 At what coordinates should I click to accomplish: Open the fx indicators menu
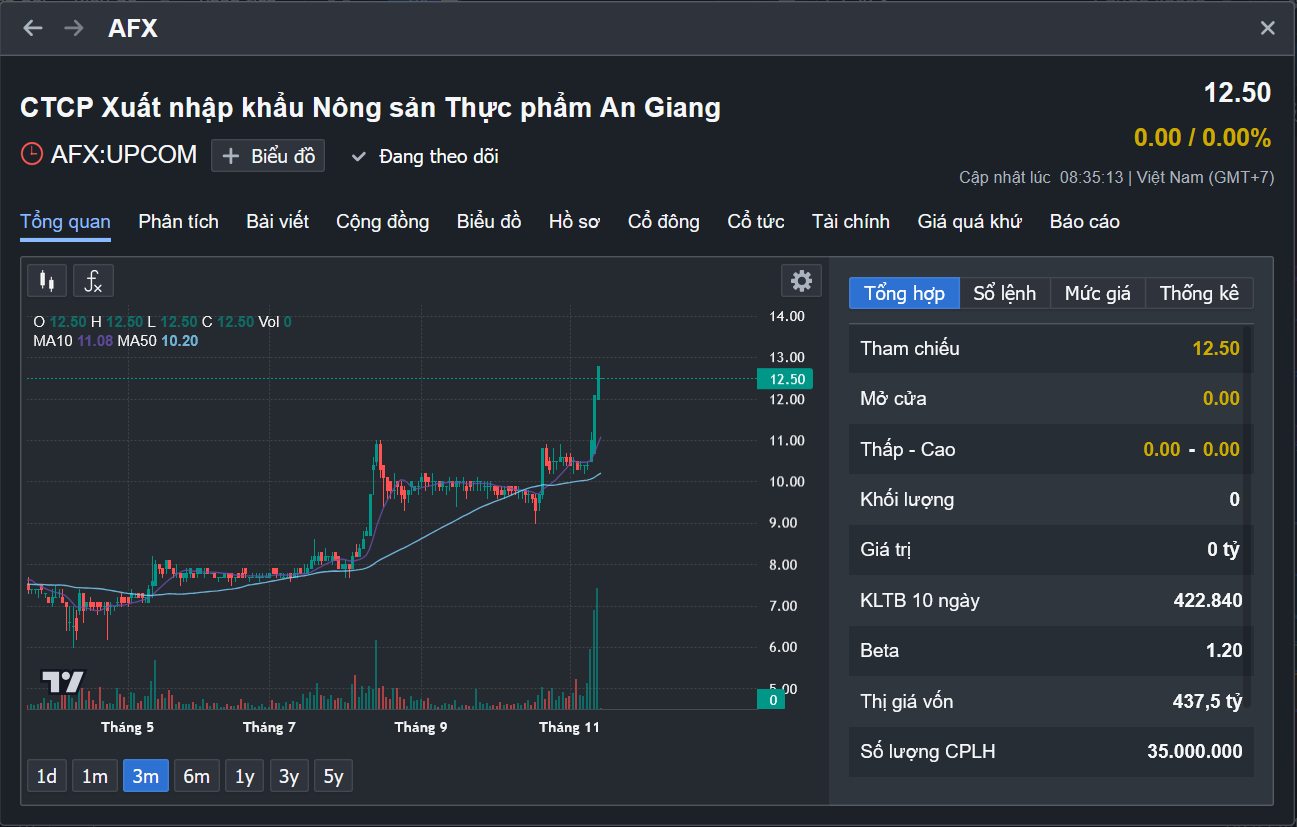point(93,281)
